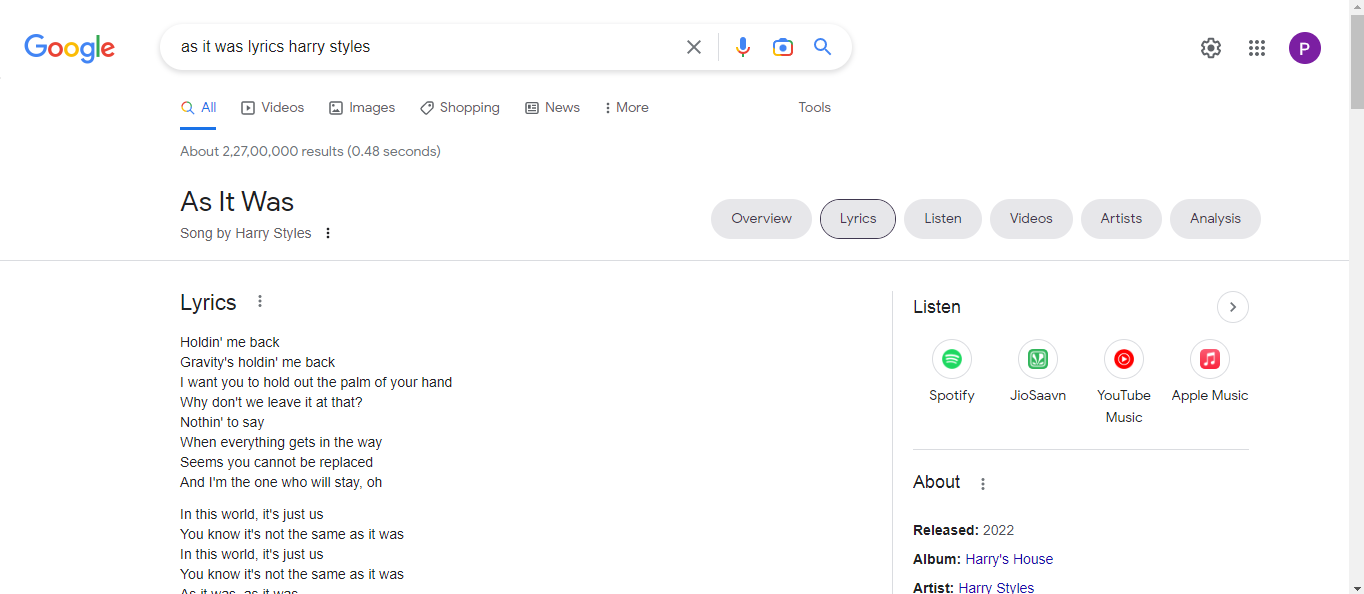Open the Harry's House album link
Image resolution: width=1364 pixels, height=594 pixels.
coord(1008,559)
